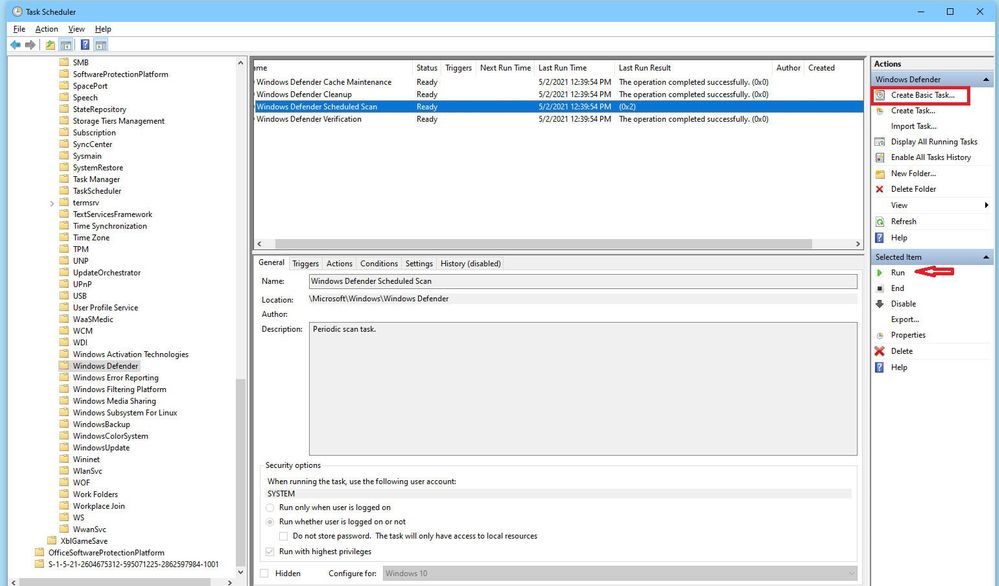Open the View menu in menu bar

tap(76, 29)
